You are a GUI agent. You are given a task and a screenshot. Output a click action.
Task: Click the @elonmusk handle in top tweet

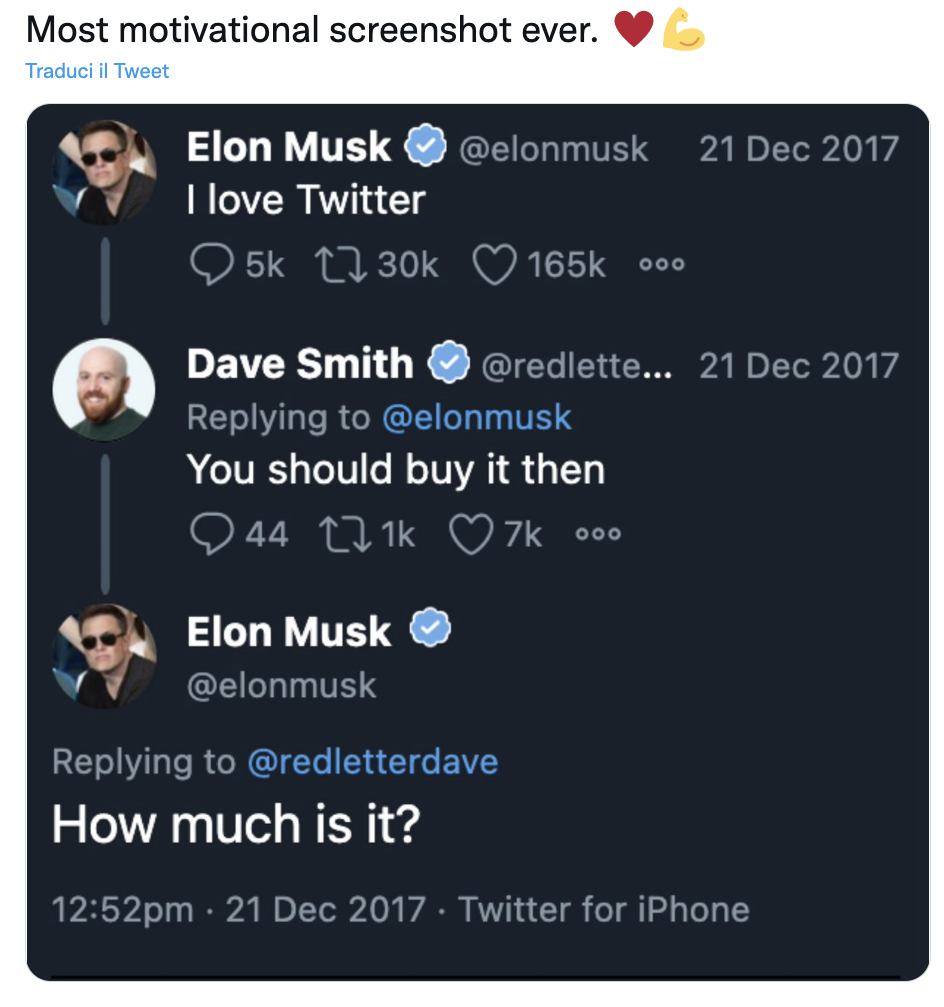(553, 150)
